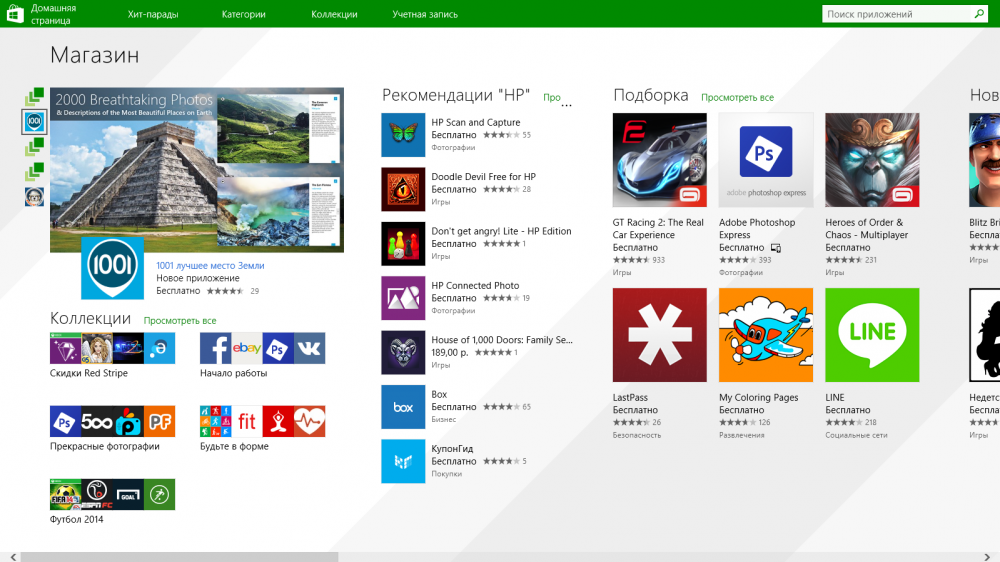Open Heroes of Order & Chaos tile

tap(872, 160)
